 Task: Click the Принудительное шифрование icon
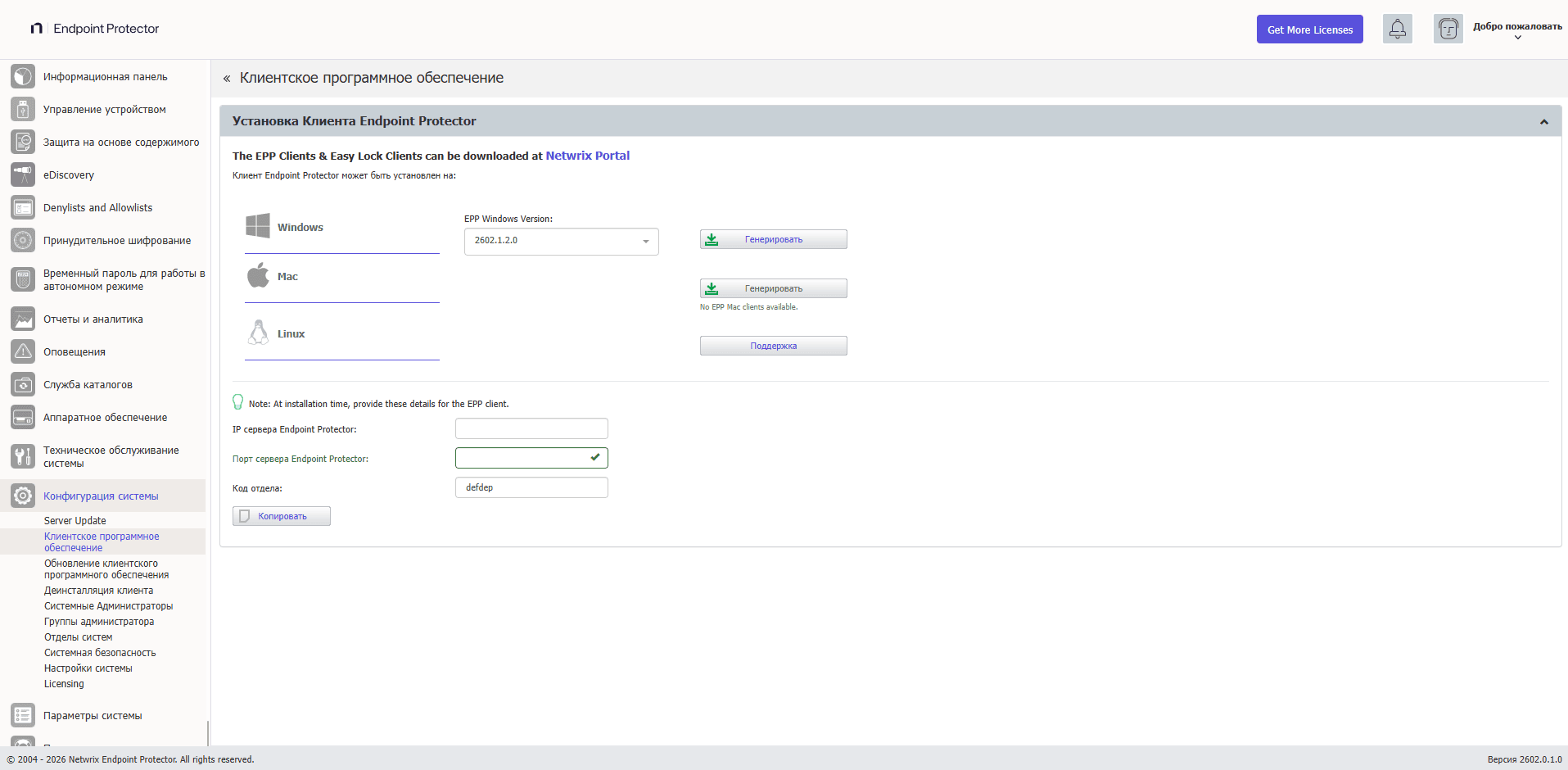23,240
